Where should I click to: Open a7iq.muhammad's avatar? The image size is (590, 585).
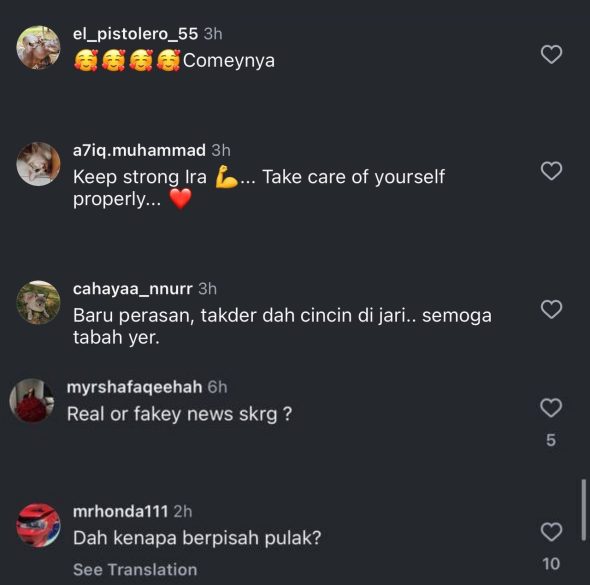click(38, 164)
